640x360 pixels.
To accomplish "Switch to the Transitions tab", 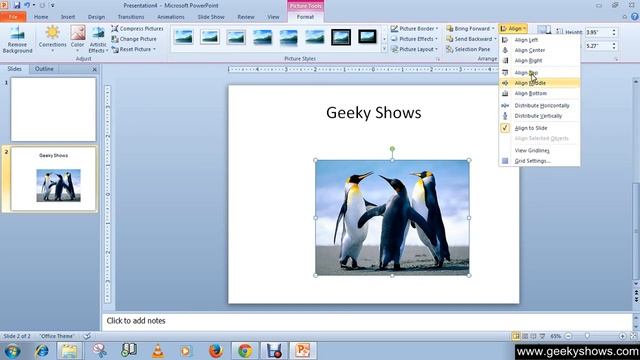I will (x=131, y=17).
